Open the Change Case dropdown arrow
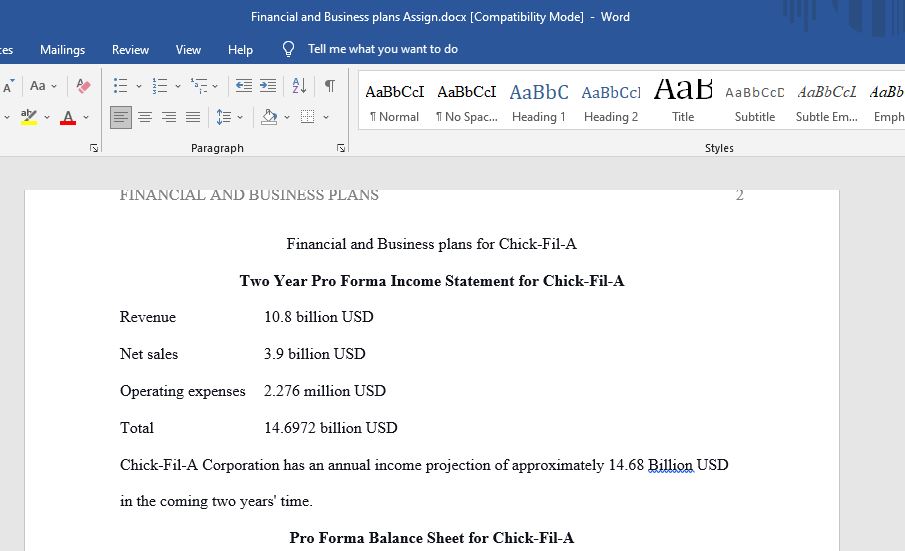The width and height of the screenshot is (905, 551). click(54, 87)
